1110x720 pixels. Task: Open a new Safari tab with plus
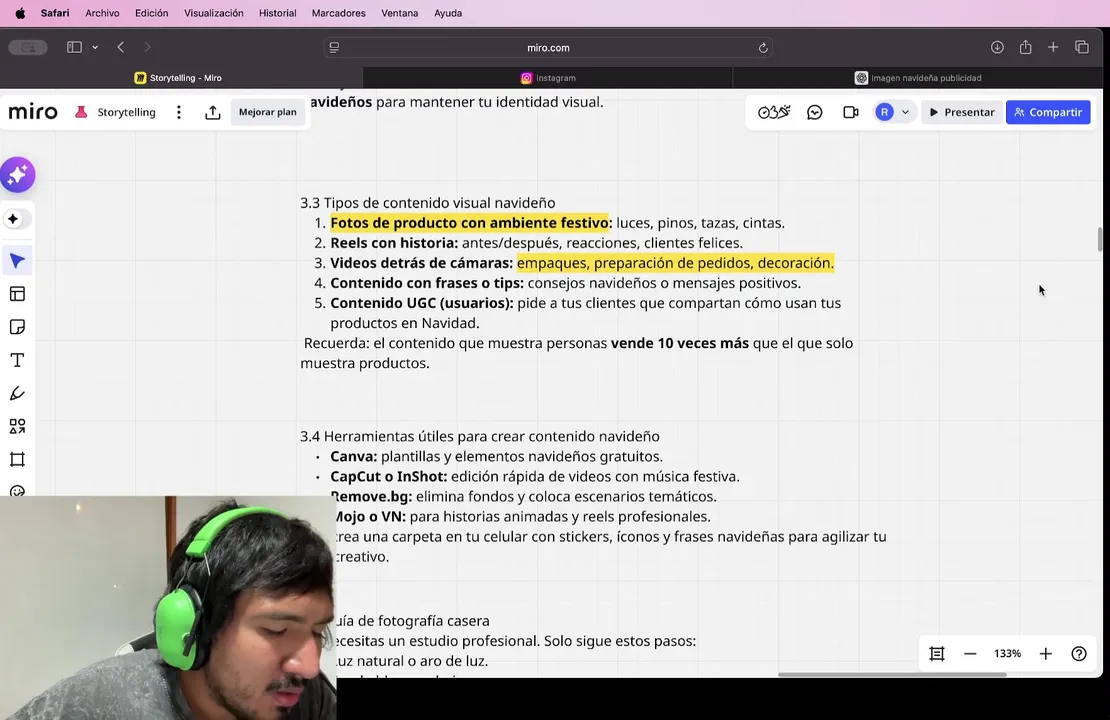click(x=1053, y=47)
